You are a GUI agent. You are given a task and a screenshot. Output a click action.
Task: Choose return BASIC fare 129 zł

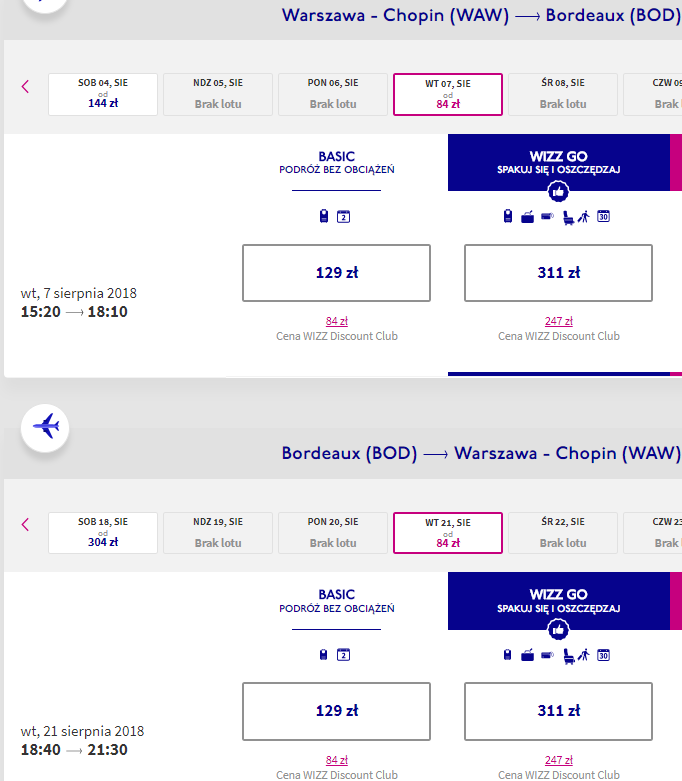click(x=336, y=711)
